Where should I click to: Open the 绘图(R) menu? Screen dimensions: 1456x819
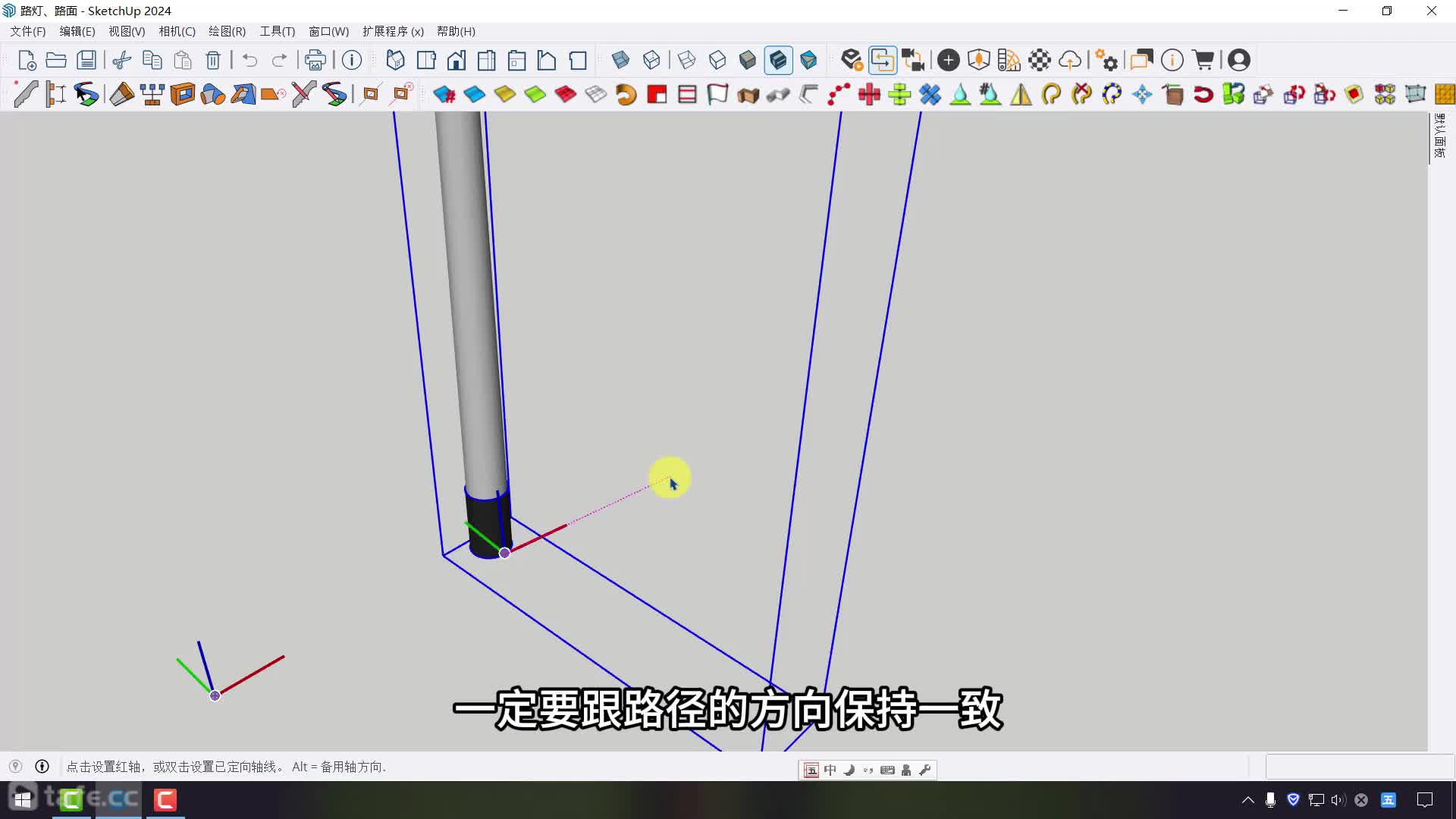click(227, 31)
